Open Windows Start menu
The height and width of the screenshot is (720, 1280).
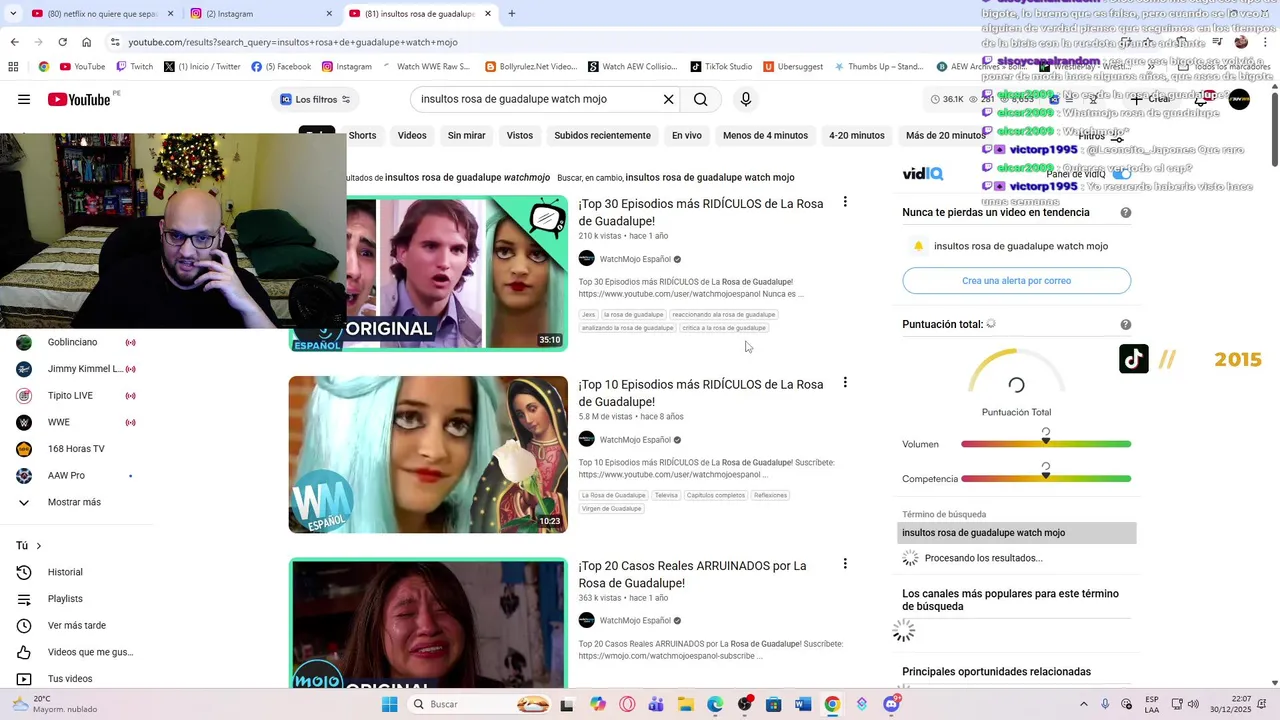(x=389, y=704)
